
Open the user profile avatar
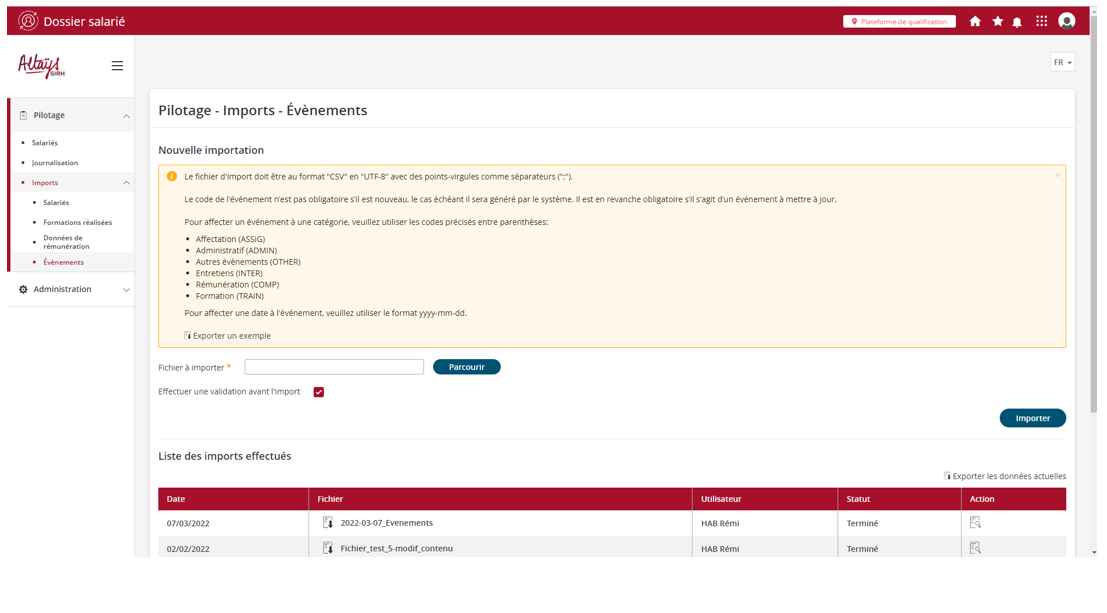point(1067,21)
